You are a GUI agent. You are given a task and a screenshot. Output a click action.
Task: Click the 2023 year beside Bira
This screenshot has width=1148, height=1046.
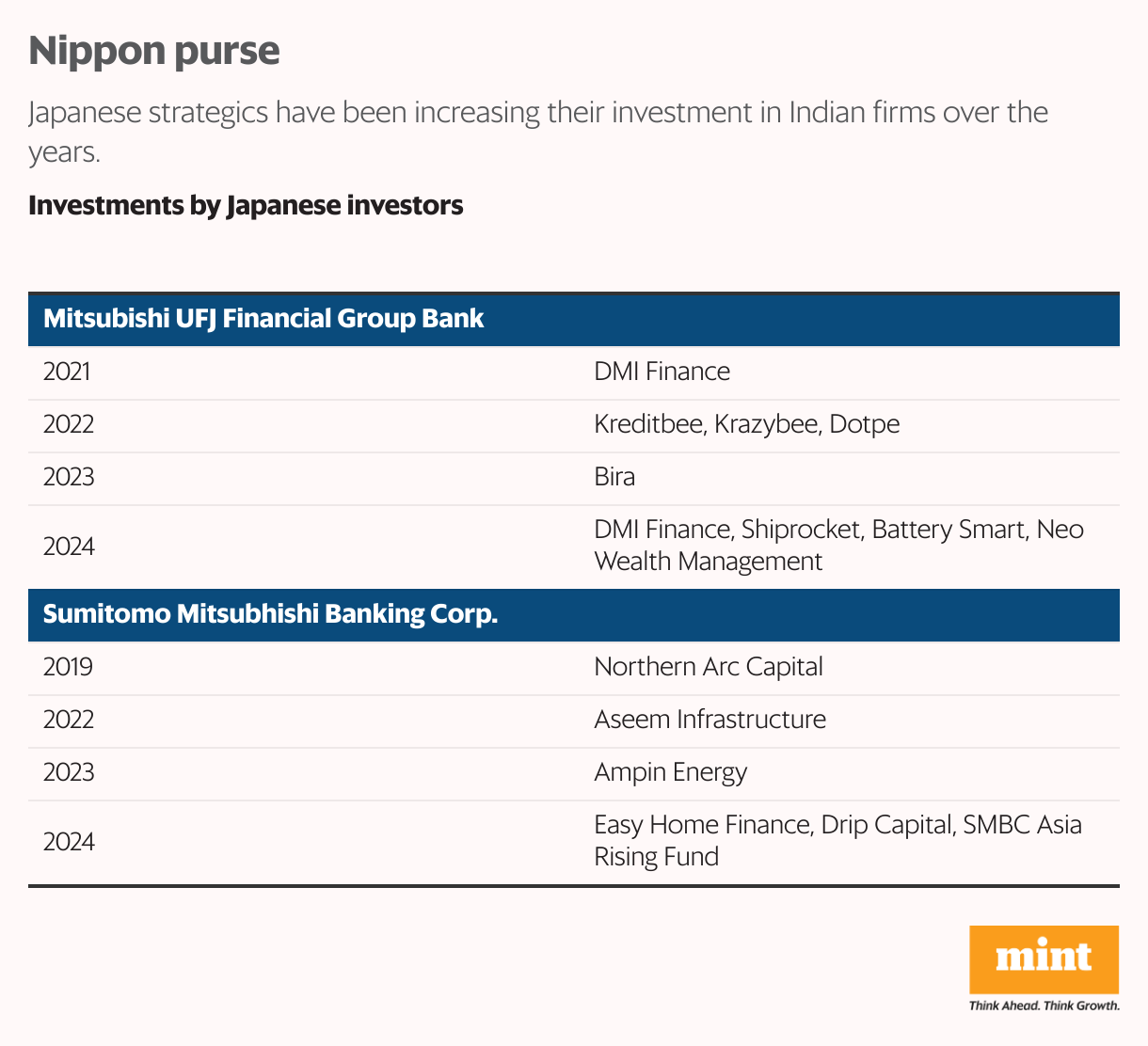click(69, 477)
